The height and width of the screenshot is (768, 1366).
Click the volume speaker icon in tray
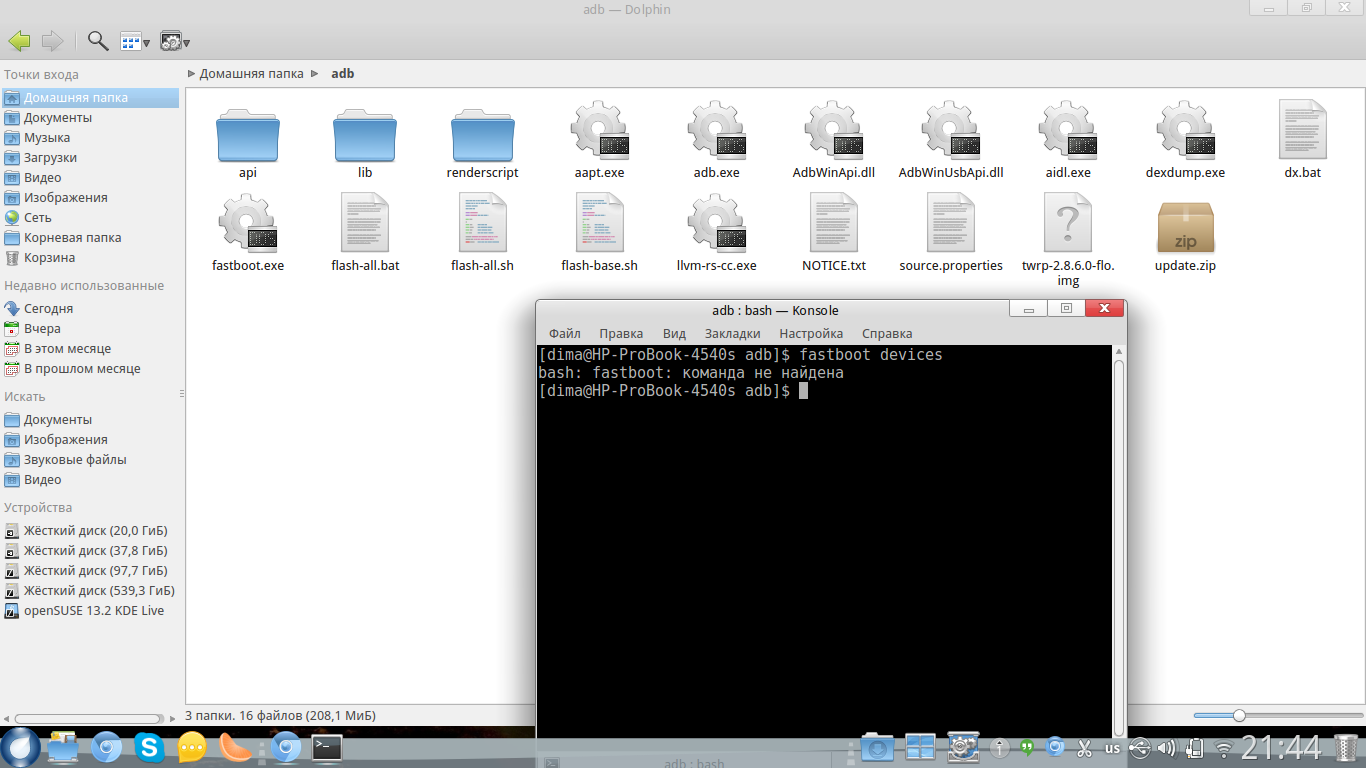point(1166,747)
